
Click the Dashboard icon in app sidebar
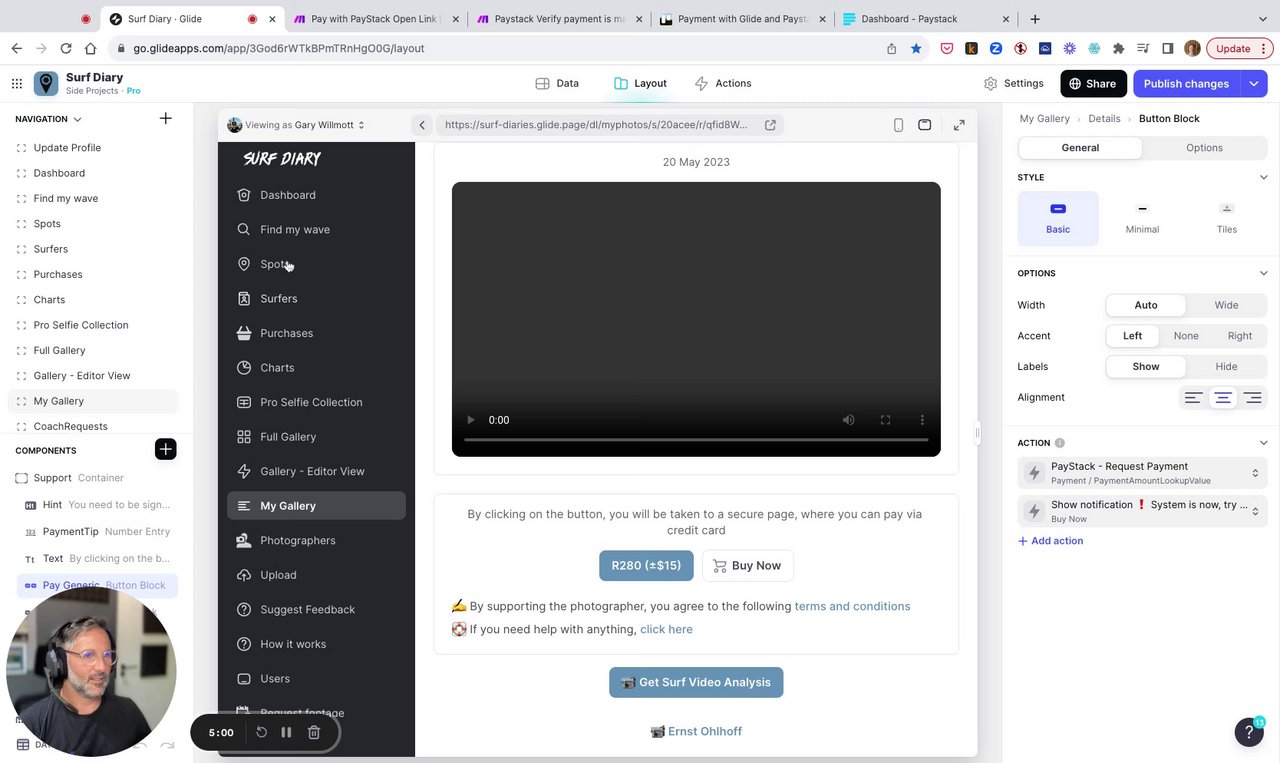pyautogui.click(x=244, y=195)
